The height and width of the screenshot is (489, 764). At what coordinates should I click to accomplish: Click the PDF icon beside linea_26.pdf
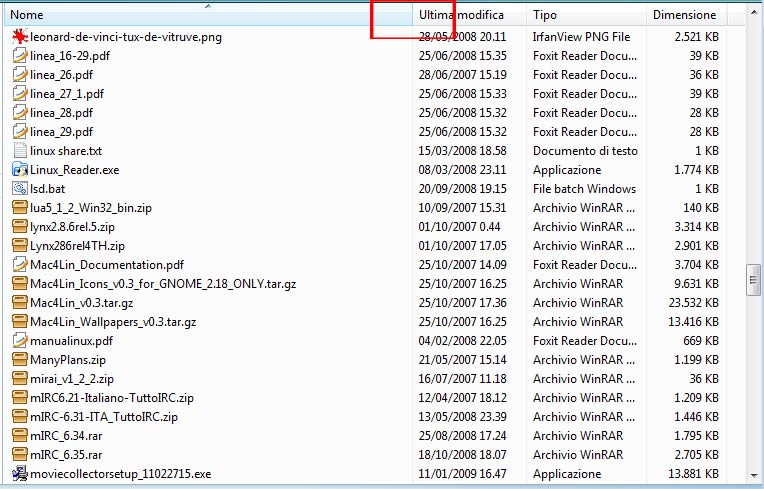[20, 75]
